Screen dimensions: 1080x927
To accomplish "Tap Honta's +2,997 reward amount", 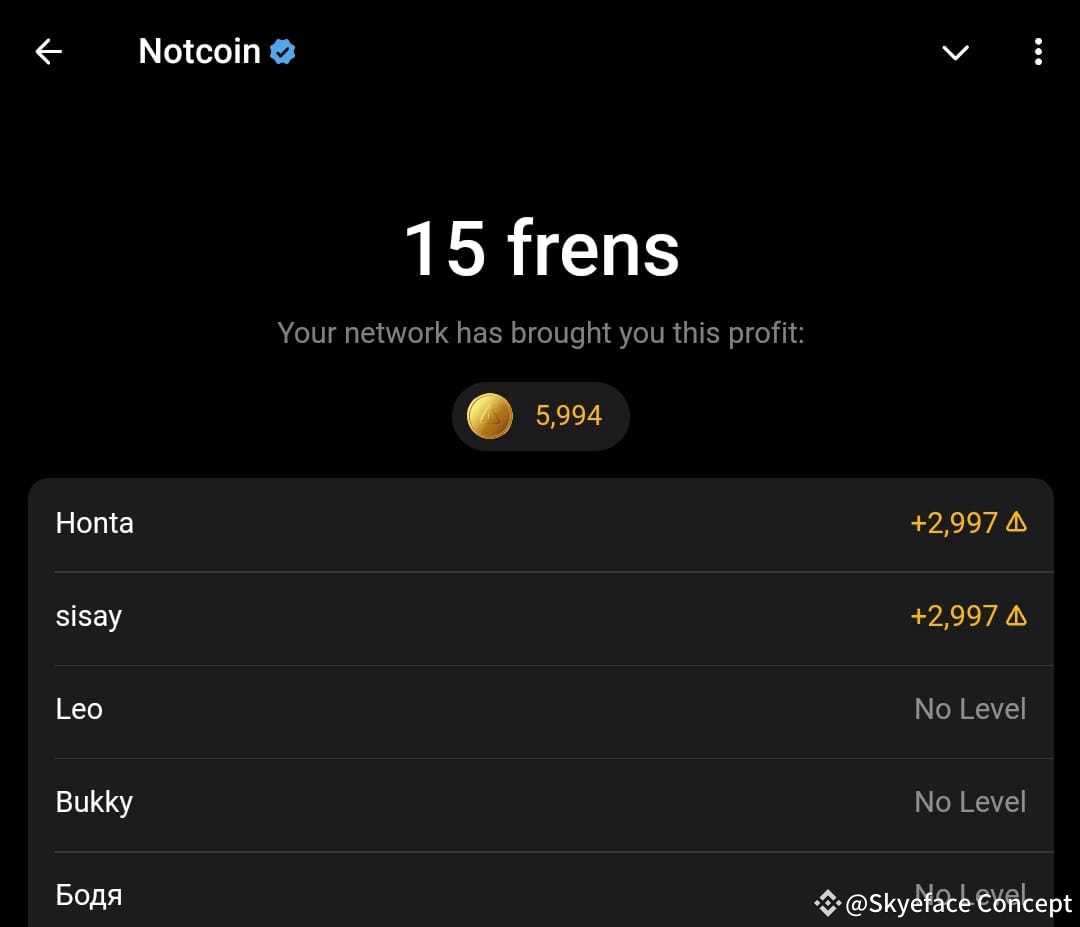I will [x=953, y=523].
